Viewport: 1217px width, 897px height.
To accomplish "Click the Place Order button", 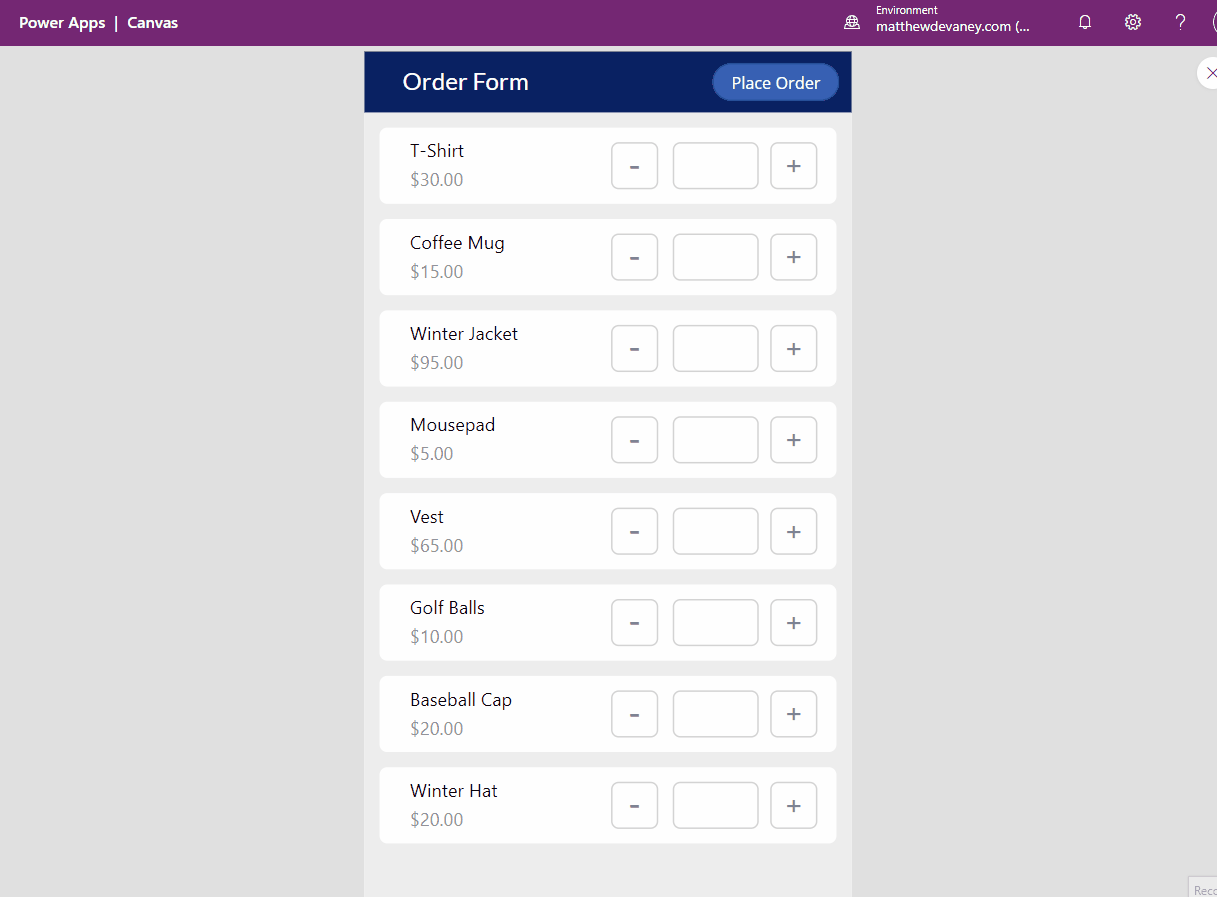I will pos(775,82).
